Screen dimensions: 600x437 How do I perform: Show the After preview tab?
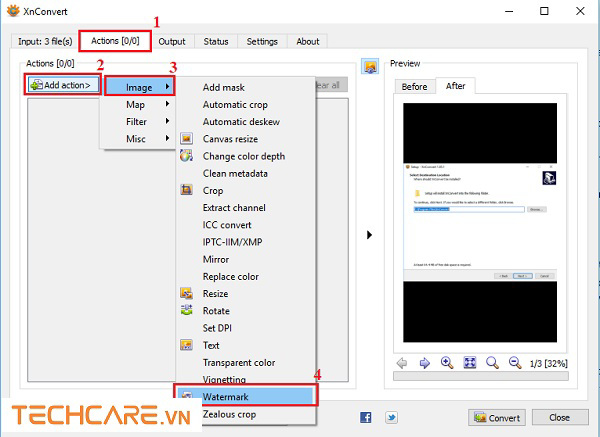pos(455,86)
